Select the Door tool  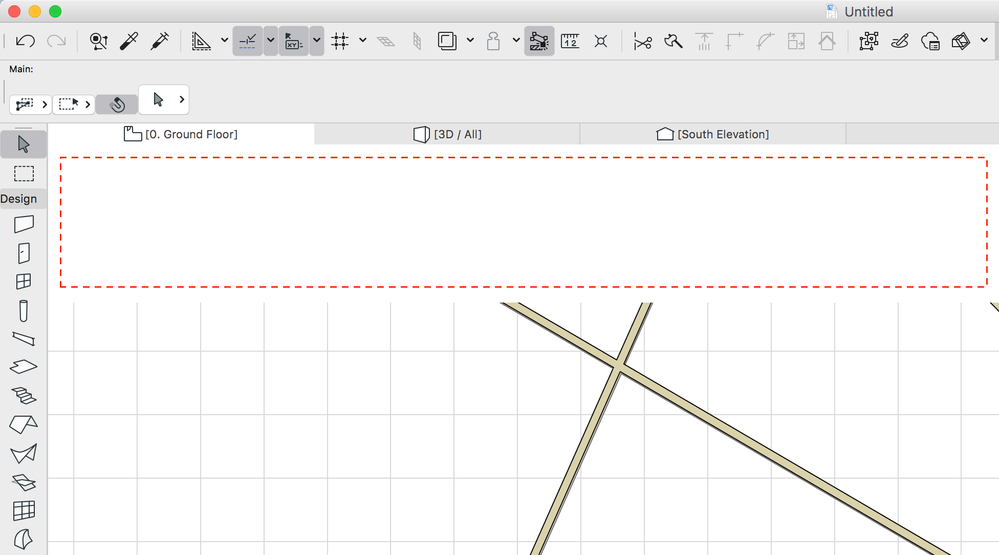(x=24, y=253)
